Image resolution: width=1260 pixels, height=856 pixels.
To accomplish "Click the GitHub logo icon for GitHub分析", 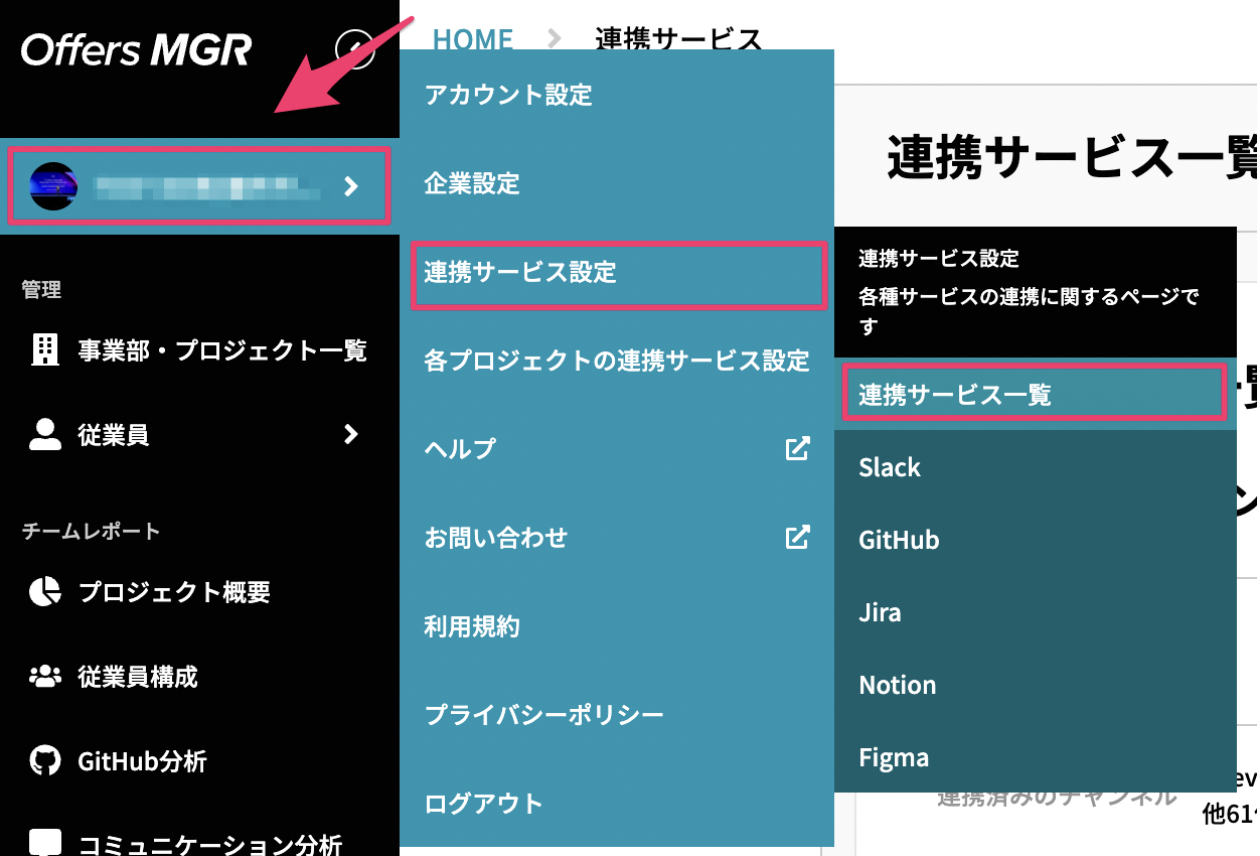I will click(44, 762).
